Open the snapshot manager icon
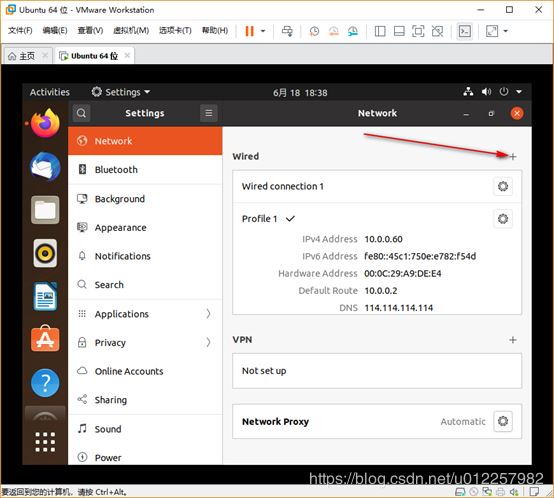 click(x=353, y=31)
